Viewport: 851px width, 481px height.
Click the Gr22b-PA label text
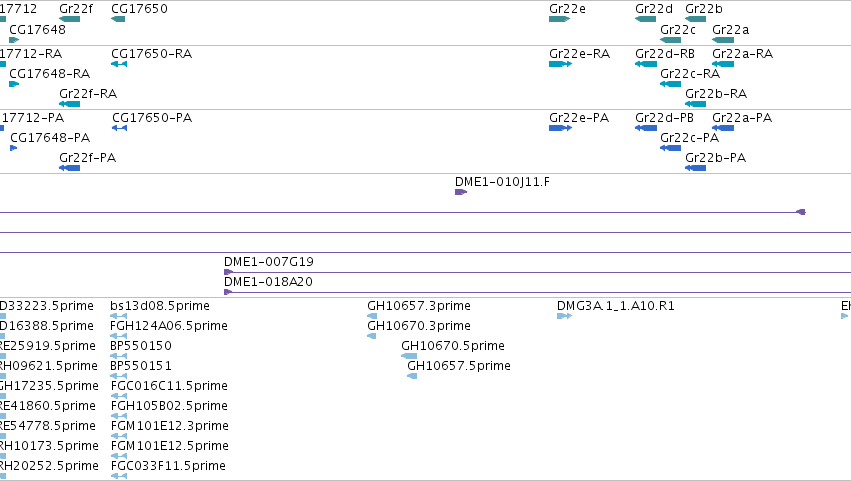tap(715, 158)
